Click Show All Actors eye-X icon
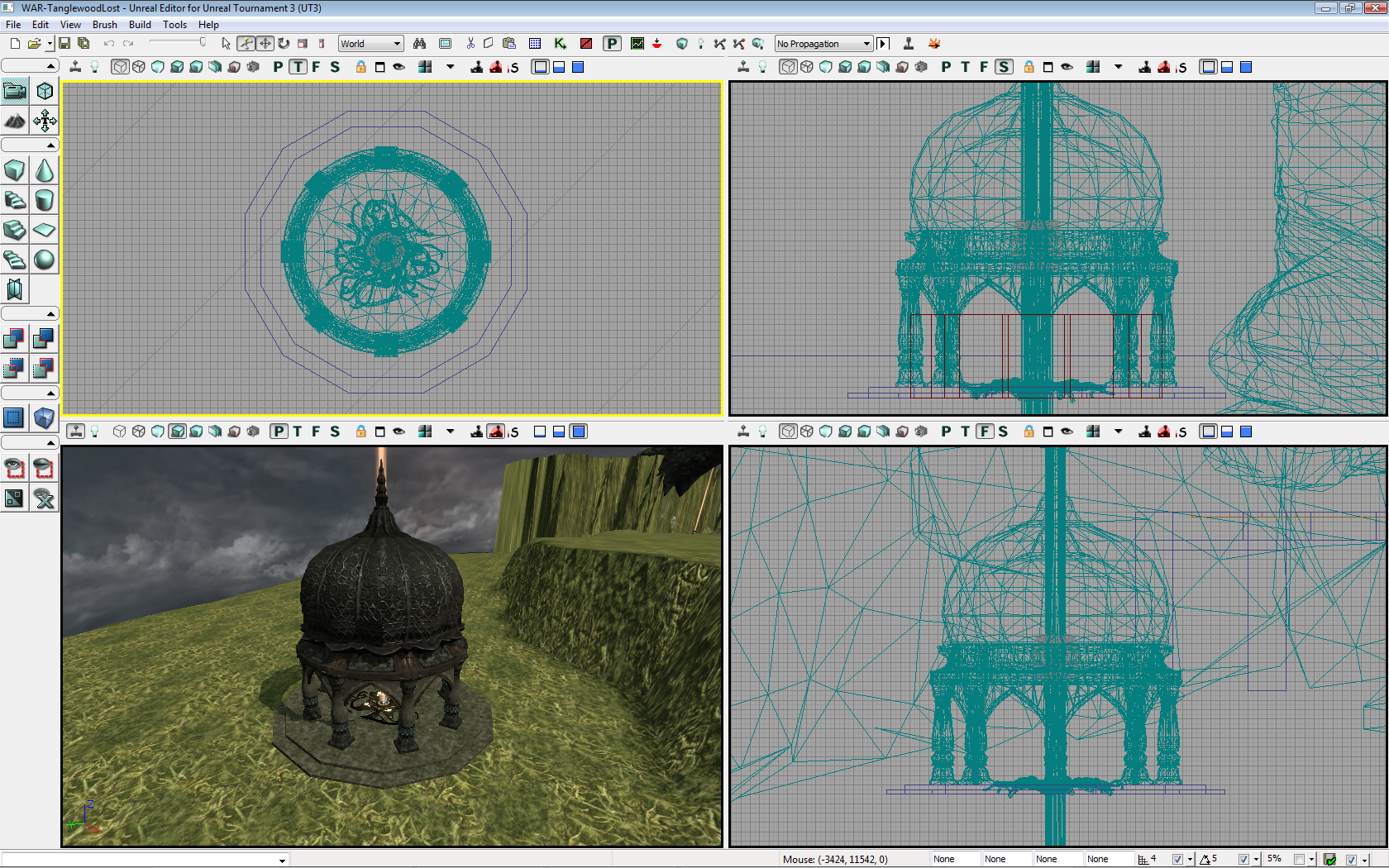 (45, 498)
